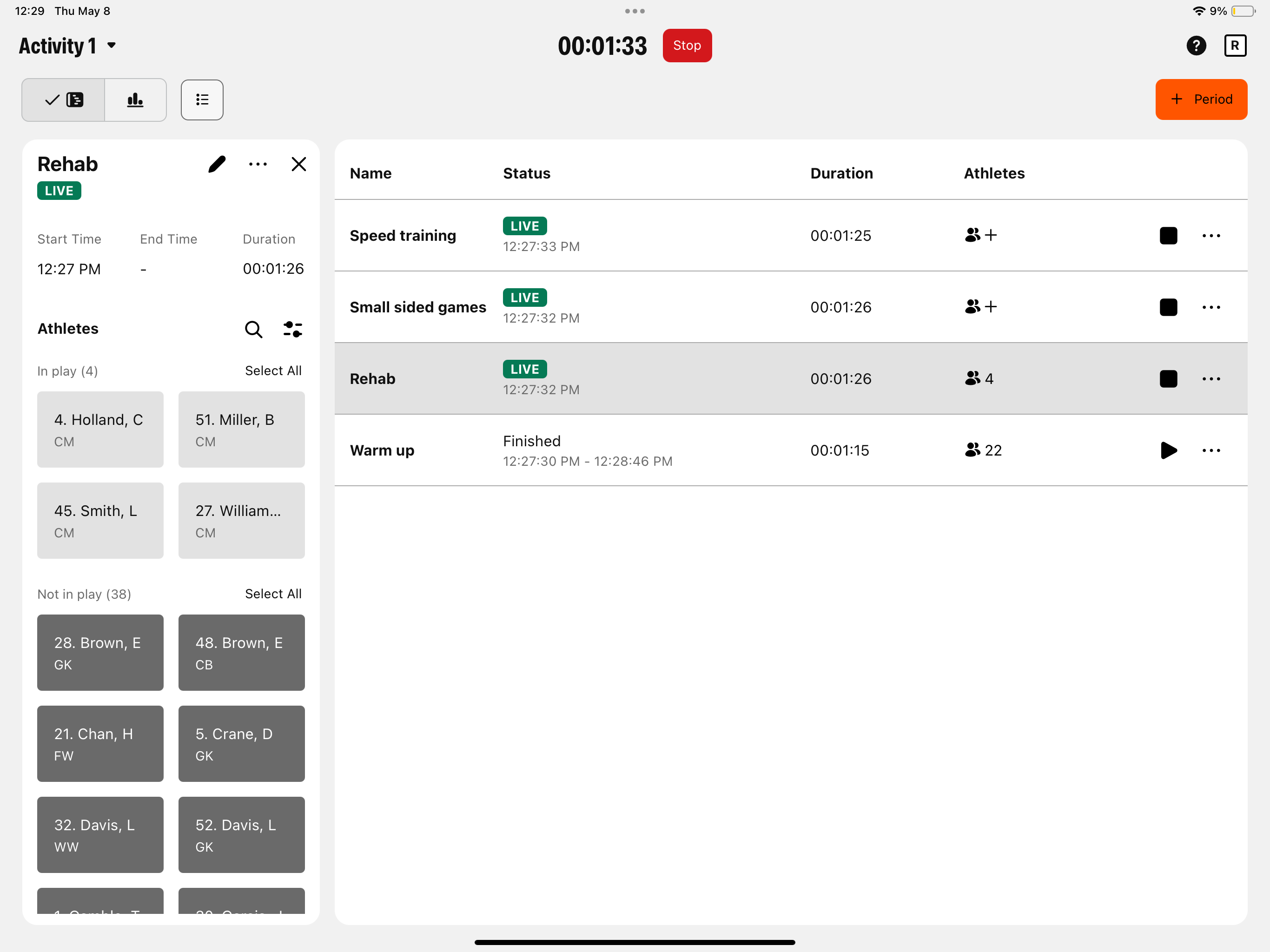Open the help dialog

(1197, 46)
